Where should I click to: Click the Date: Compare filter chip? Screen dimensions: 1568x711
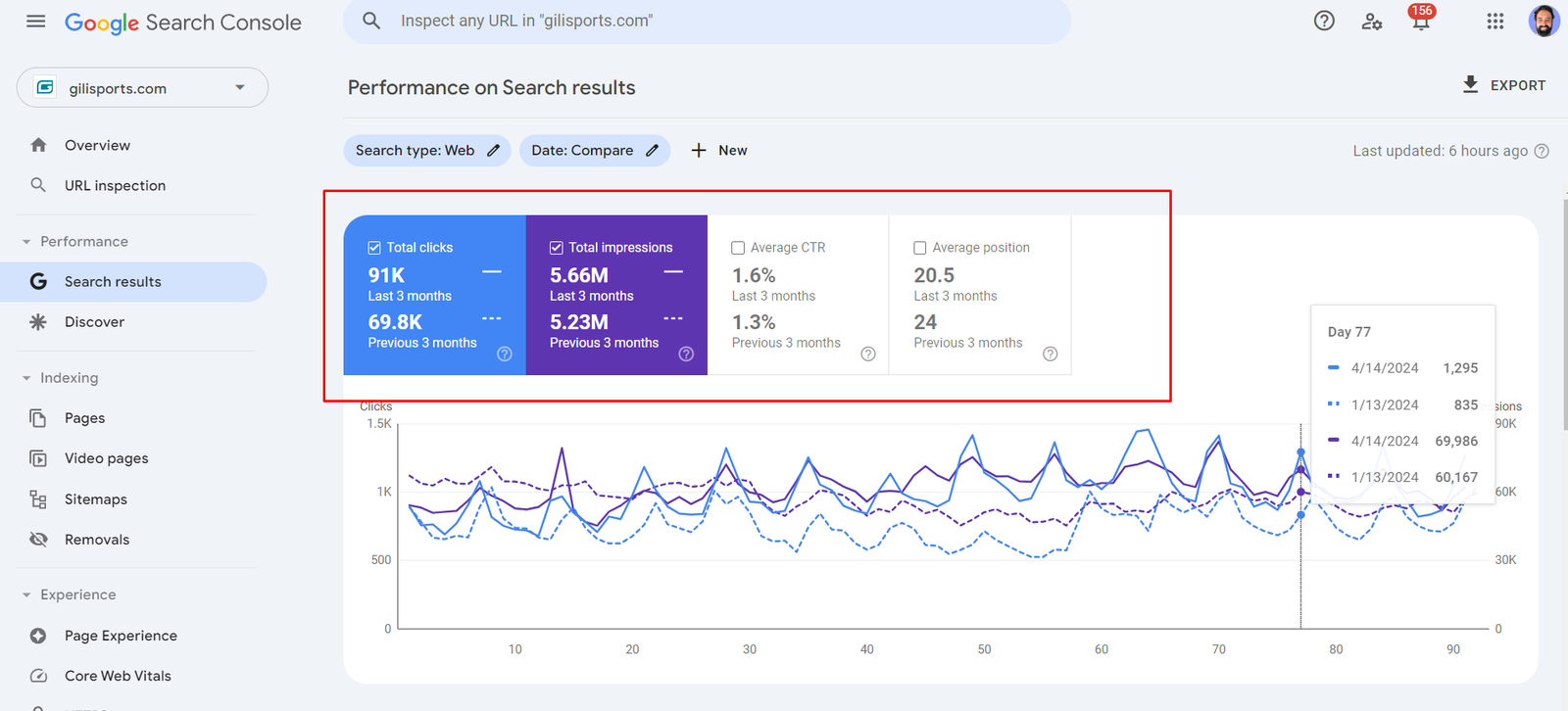tap(594, 151)
